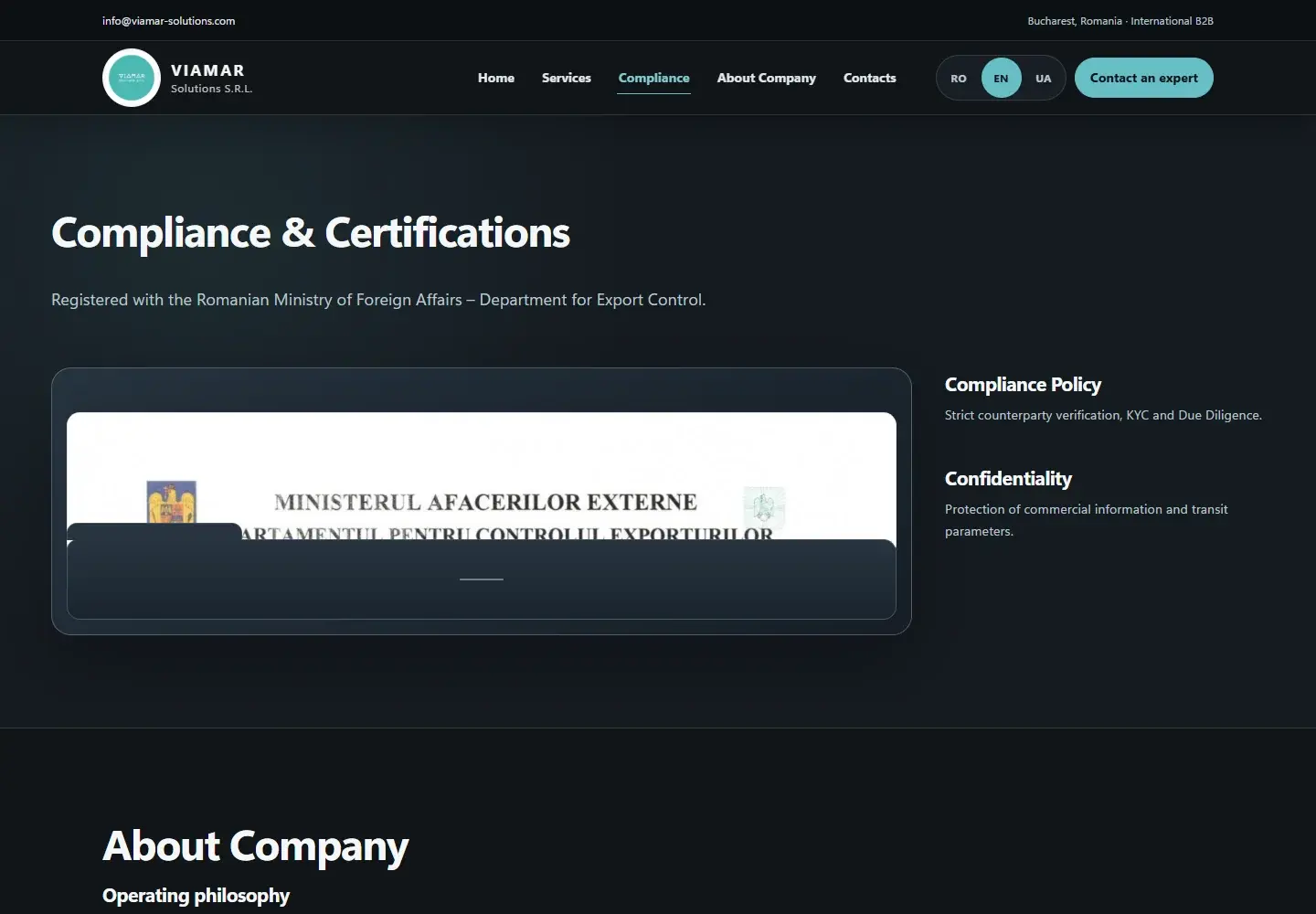This screenshot has width=1316, height=914.
Task: Open the Home menu item
Action: 496,78
